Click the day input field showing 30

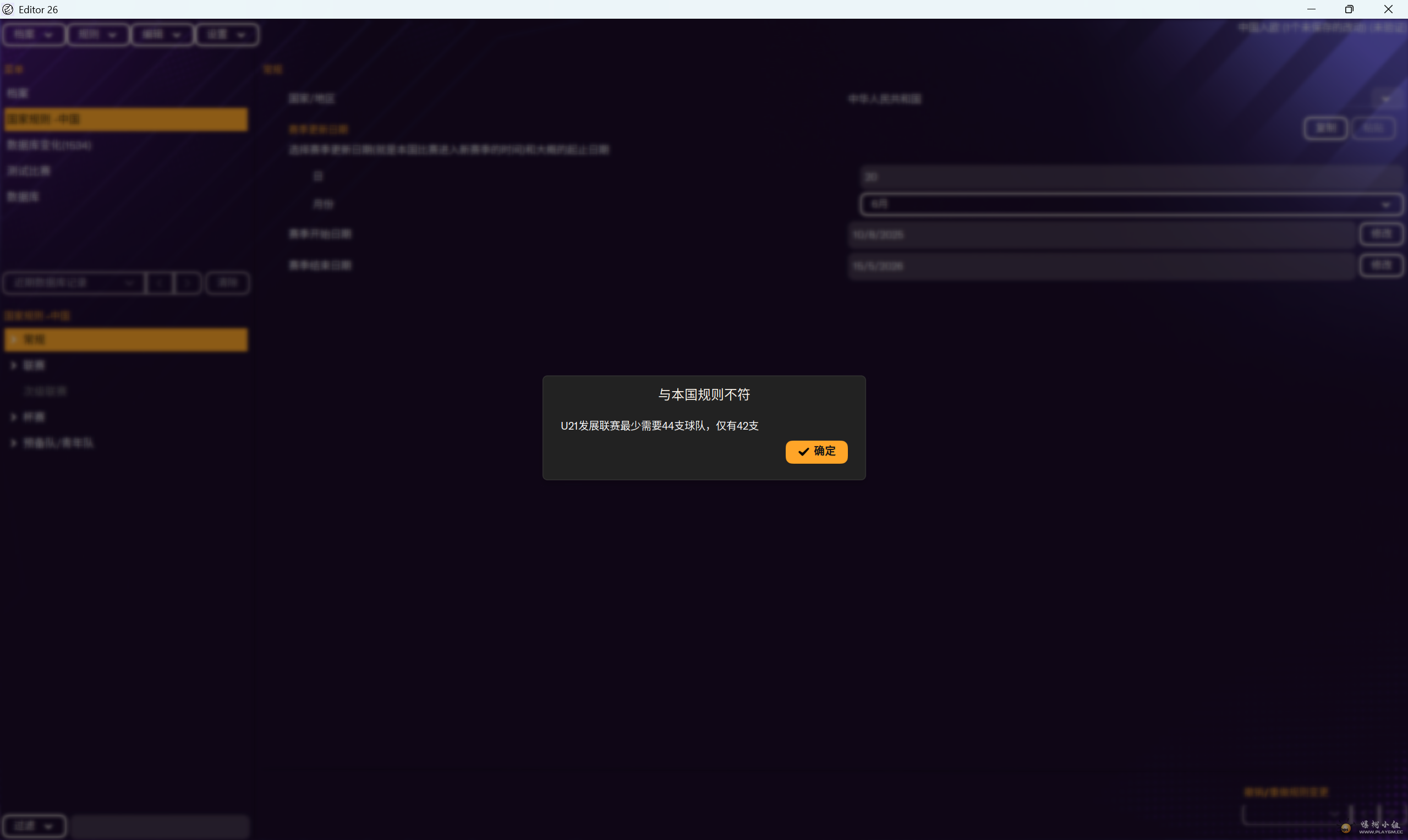[1131, 177]
